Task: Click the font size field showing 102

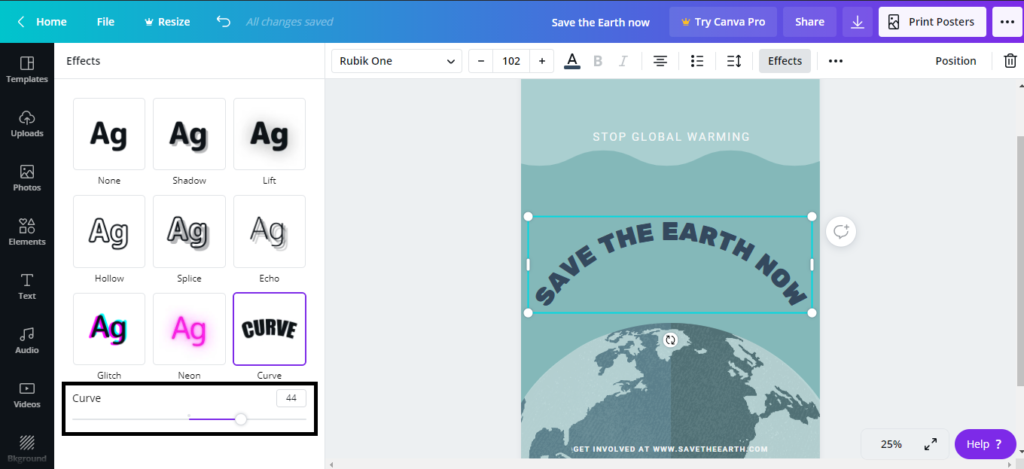Action: click(x=511, y=61)
